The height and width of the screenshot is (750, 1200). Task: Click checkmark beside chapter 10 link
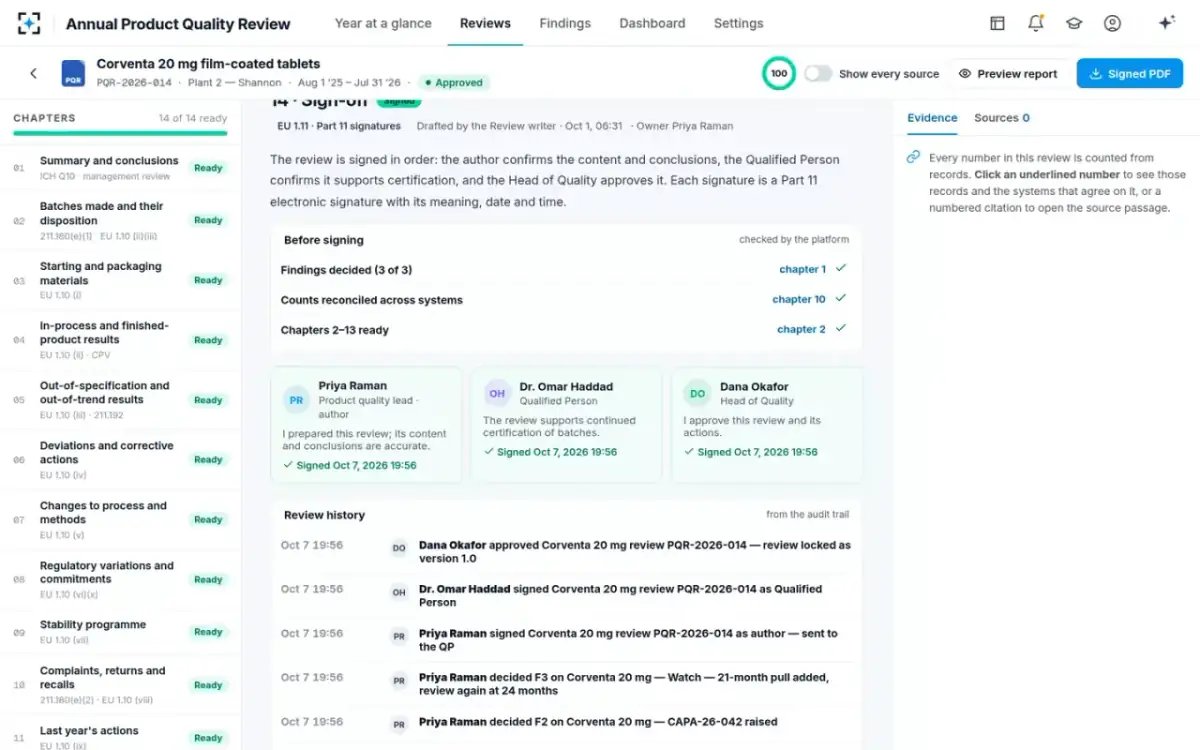click(x=841, y=299)
